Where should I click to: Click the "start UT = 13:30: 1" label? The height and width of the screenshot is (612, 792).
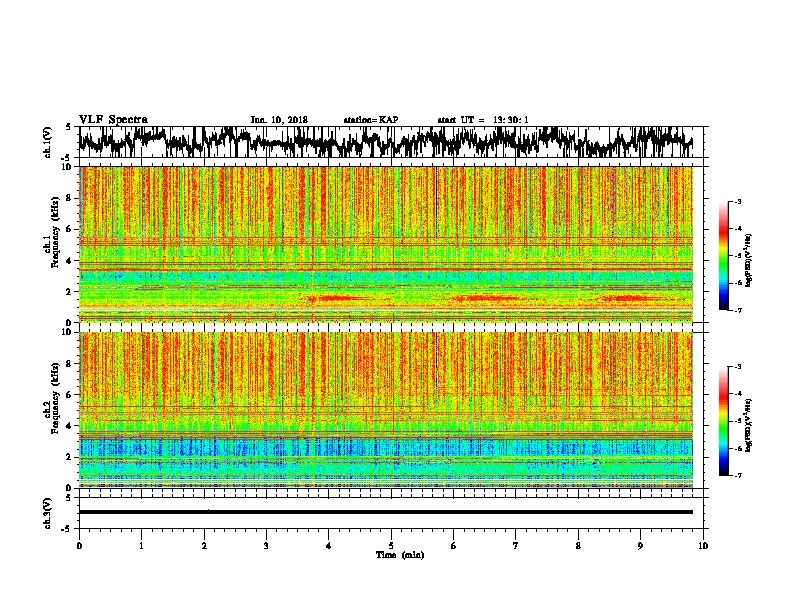point(482,120)
